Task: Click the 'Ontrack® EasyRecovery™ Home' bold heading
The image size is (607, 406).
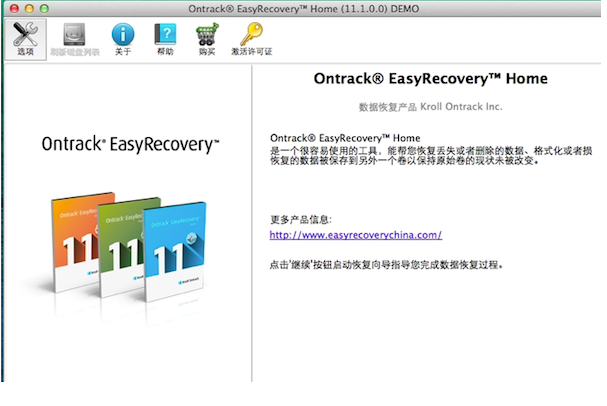Action: (430, 79)
